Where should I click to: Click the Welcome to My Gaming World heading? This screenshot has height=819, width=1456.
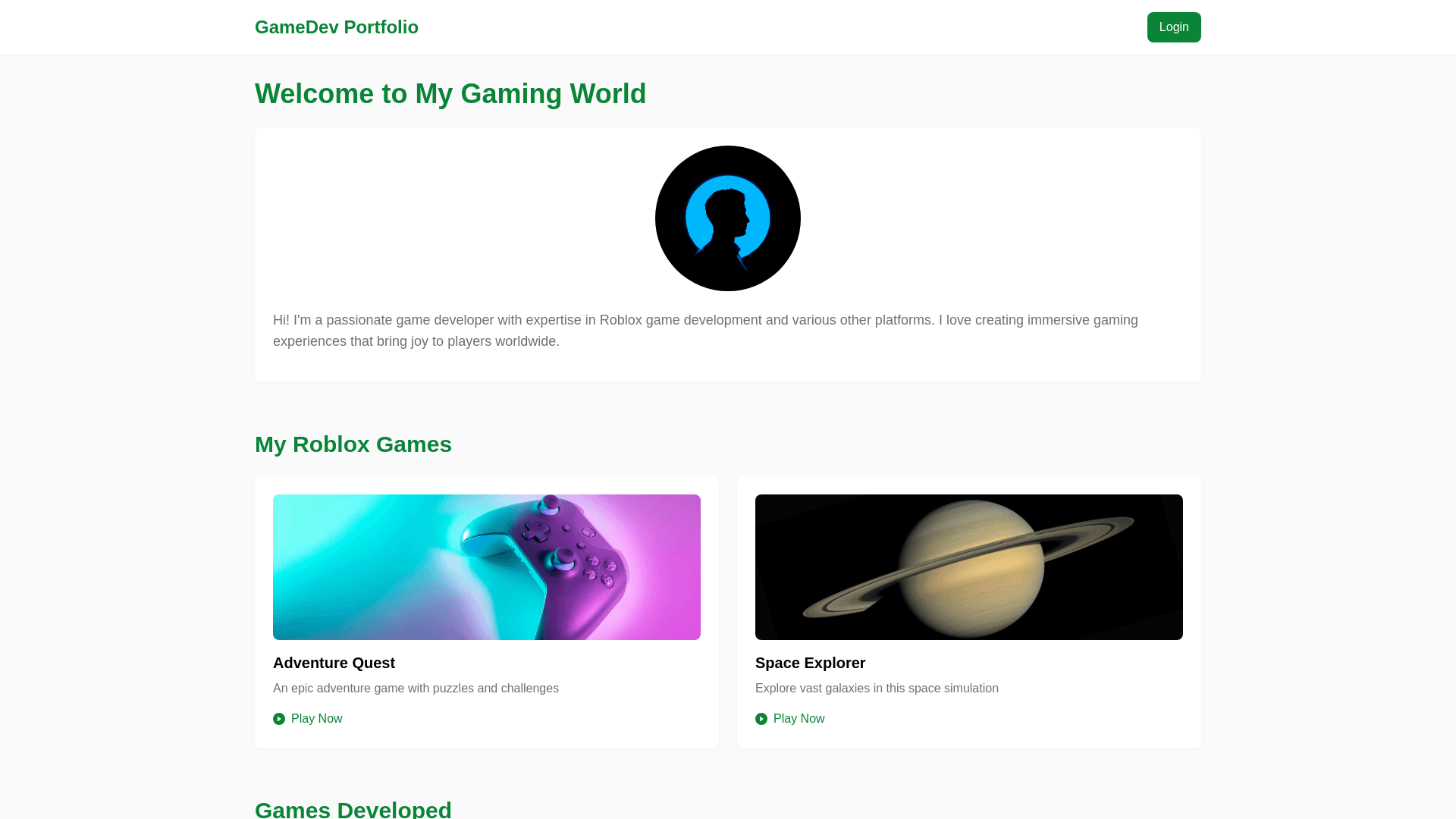coord(450,94)
